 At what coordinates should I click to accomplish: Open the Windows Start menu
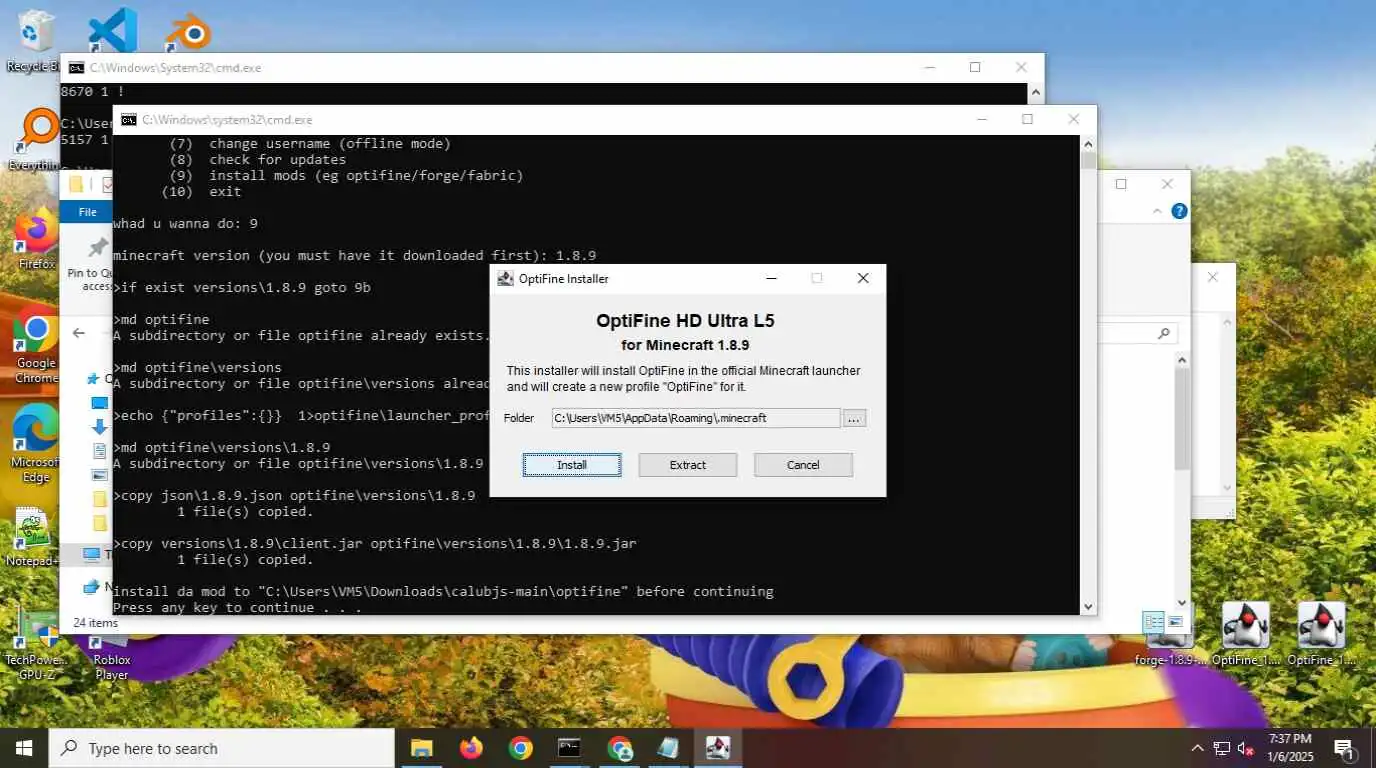[x=24, y=748]
